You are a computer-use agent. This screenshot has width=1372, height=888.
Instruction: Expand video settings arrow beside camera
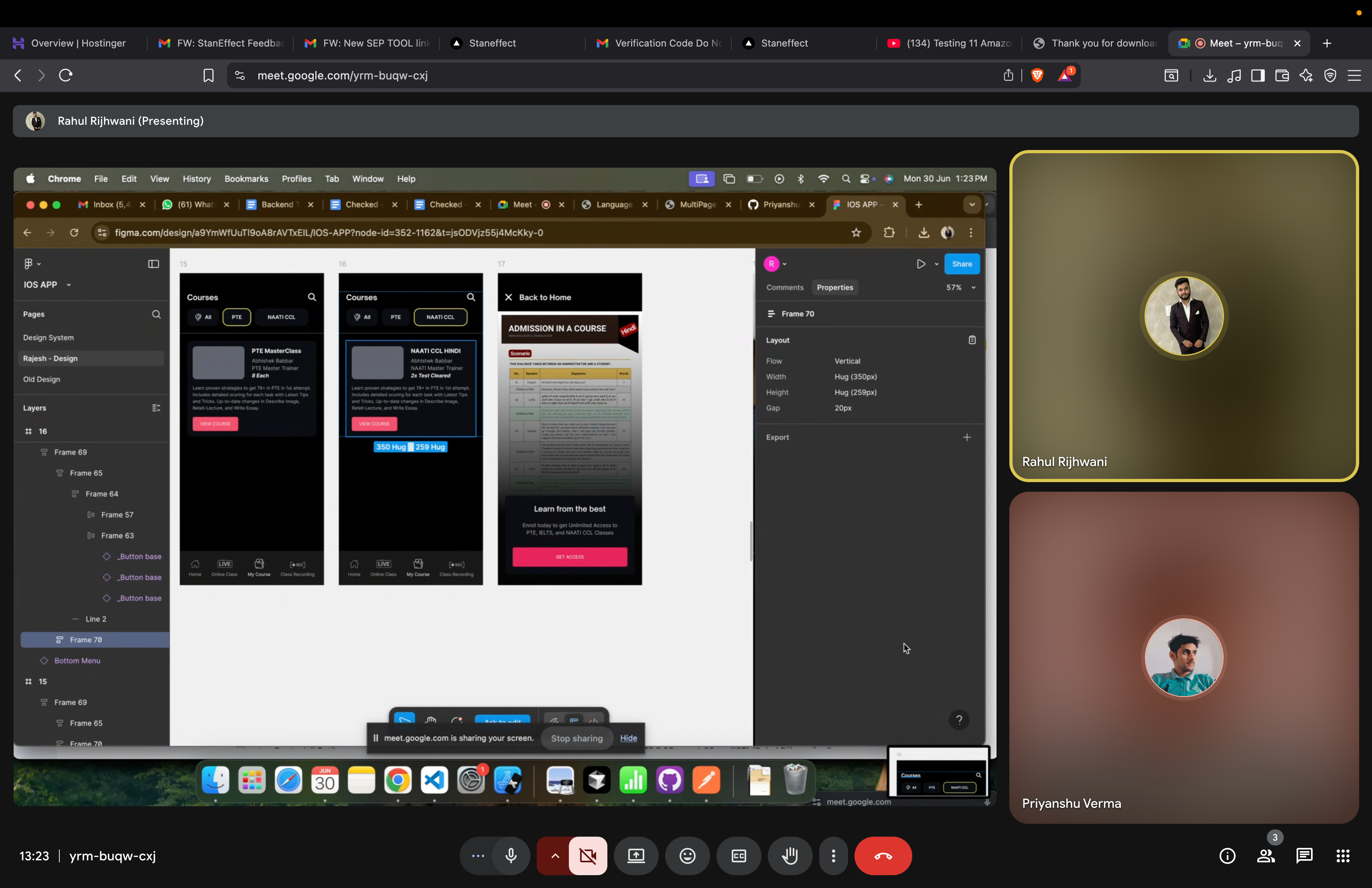[554, 856]
